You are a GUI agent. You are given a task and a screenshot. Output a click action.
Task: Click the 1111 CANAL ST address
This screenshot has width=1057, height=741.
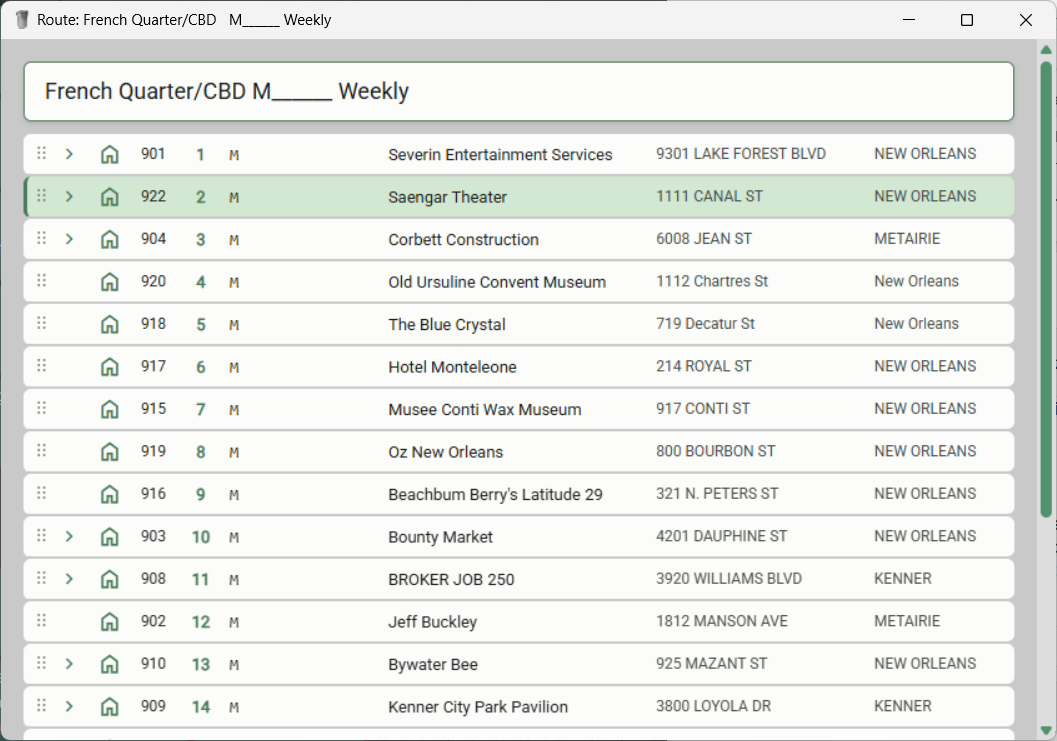(x=709, y=197)
